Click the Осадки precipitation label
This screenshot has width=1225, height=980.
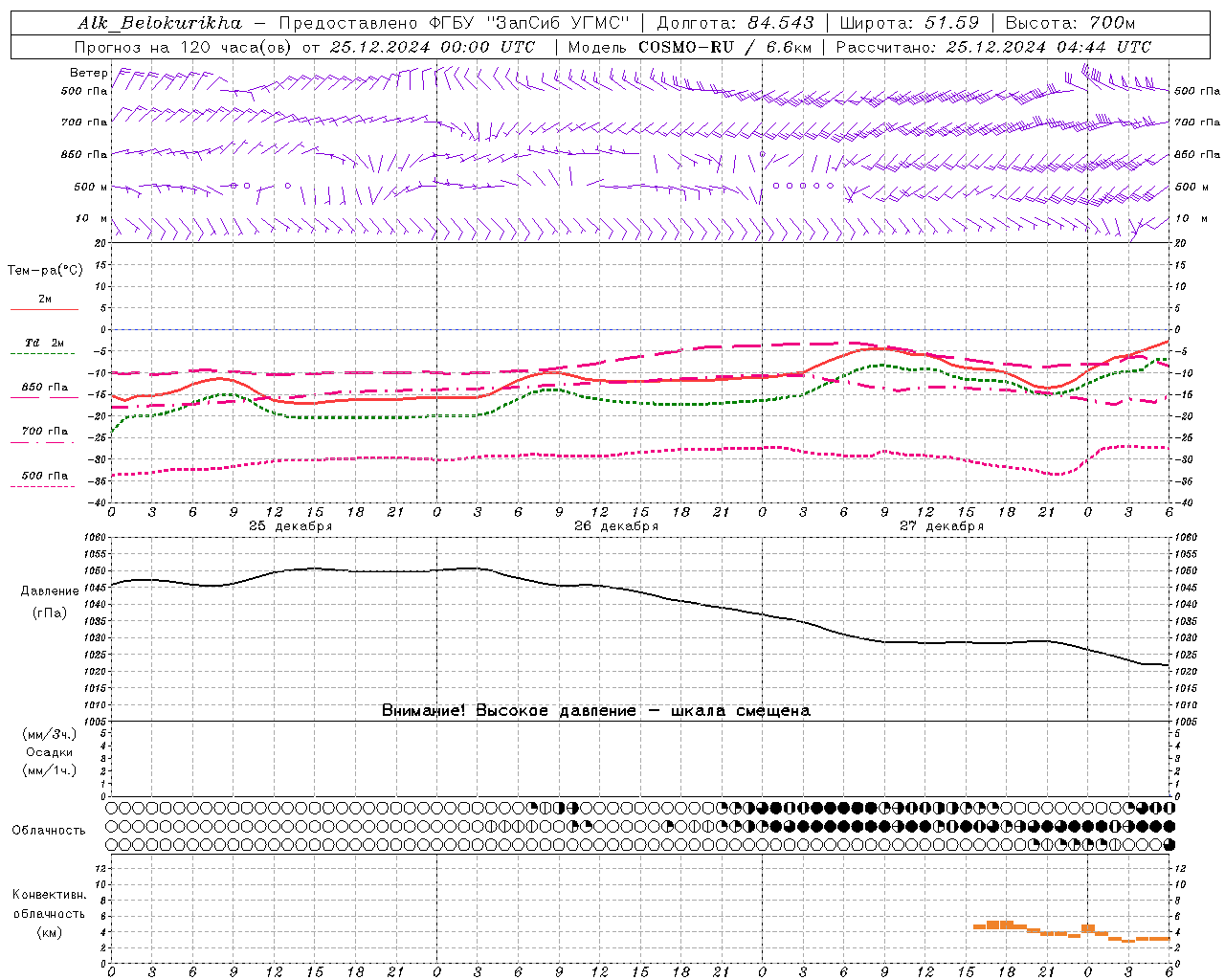click(50, 752)
